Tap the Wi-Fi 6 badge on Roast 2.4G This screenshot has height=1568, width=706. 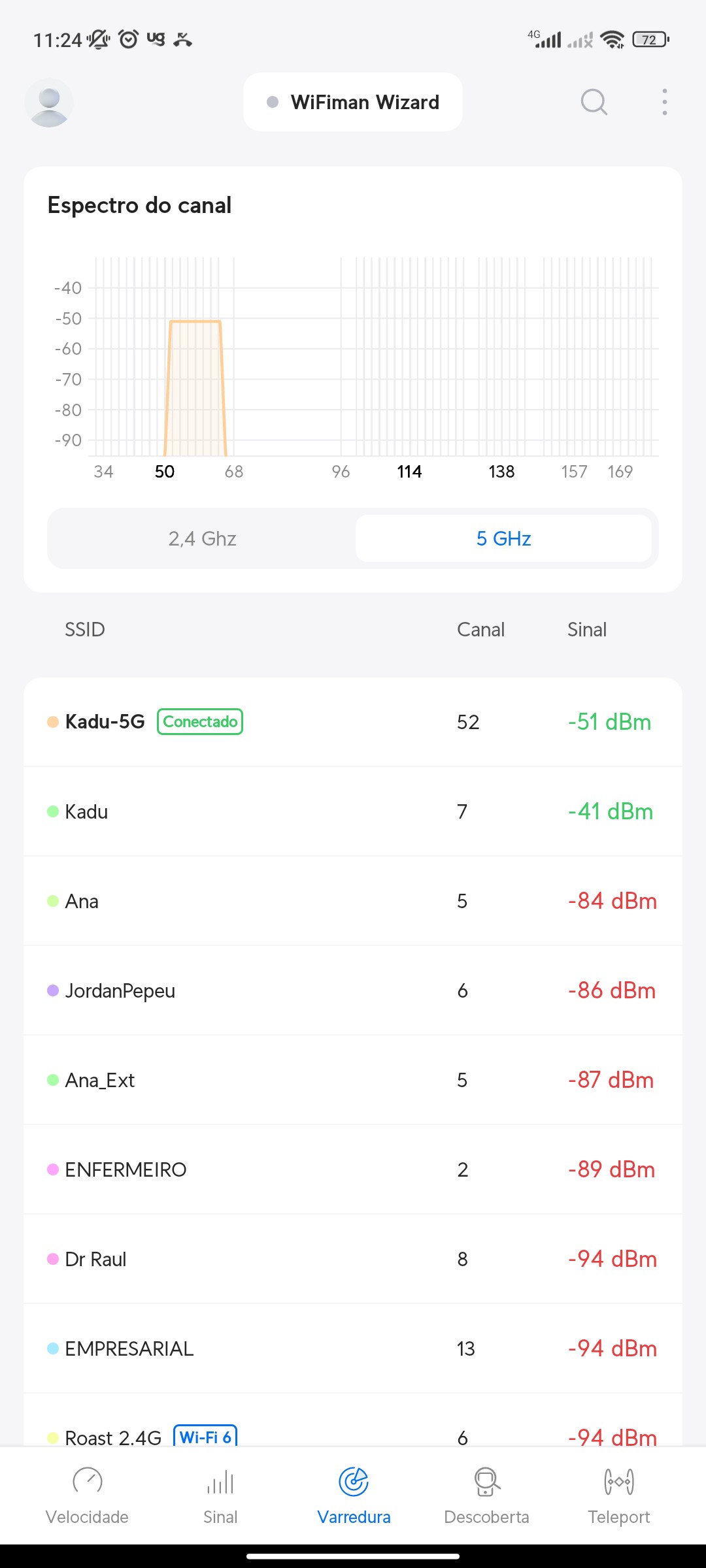(205, 1436)
